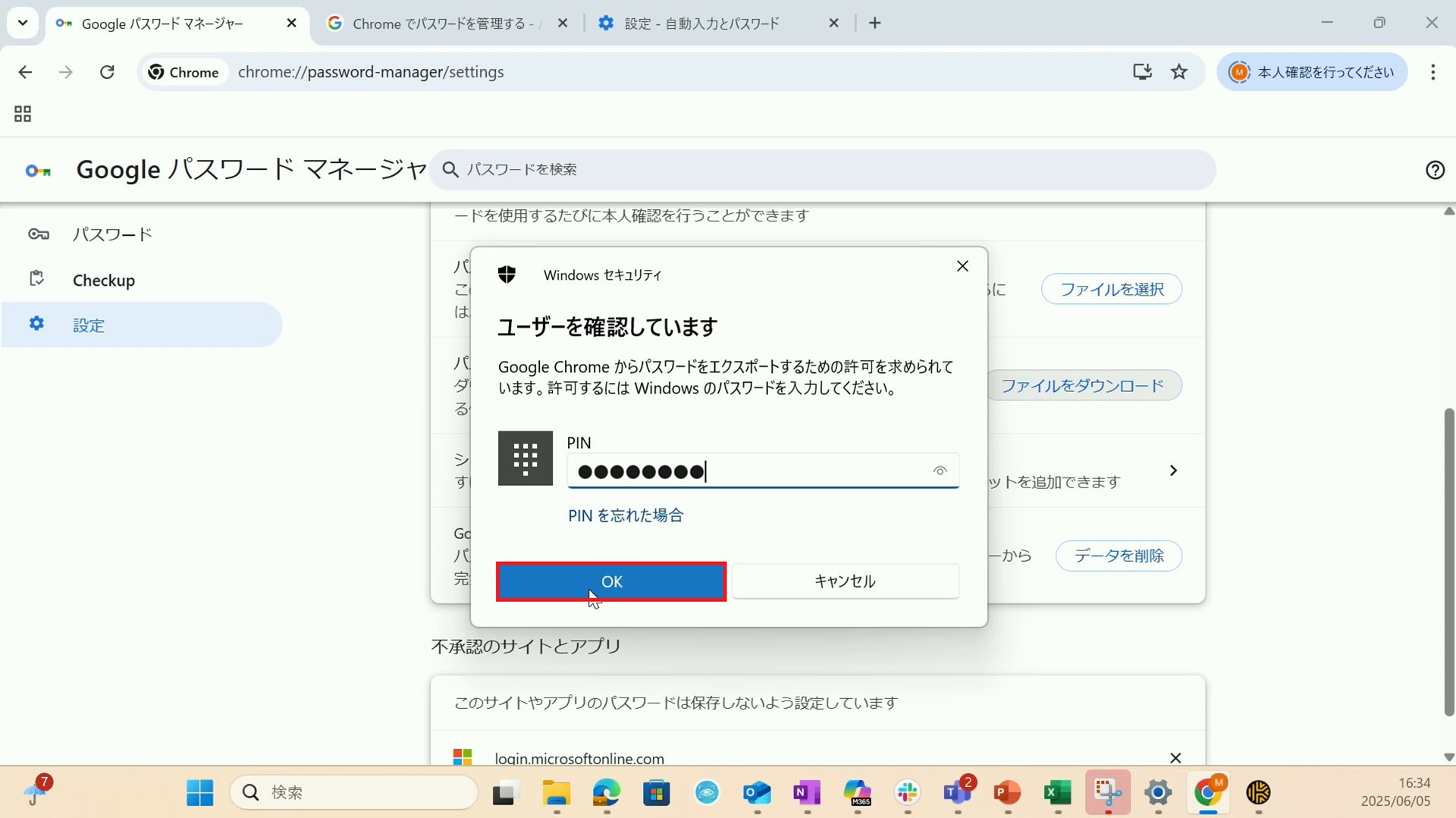Open Slack from the taskbar
This screenshot has width=1456, height=818.
tap(908, 793)
